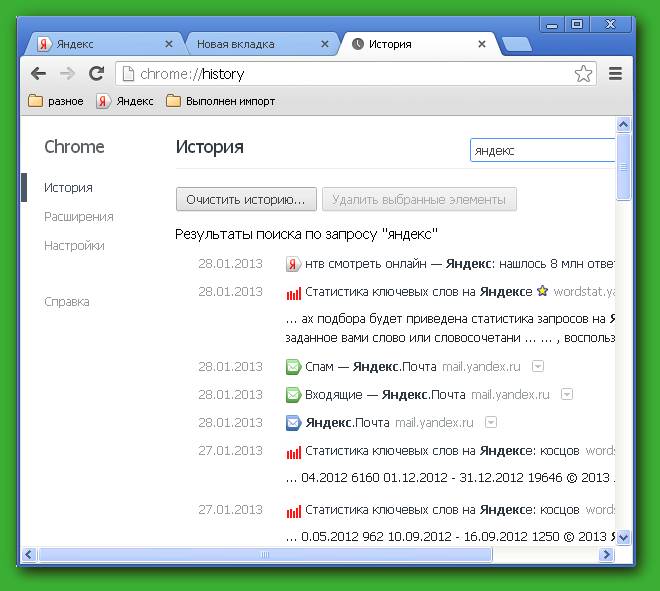660x591 pixels.
Task: Click the scroll up arrow
Action: coord(623,125)
